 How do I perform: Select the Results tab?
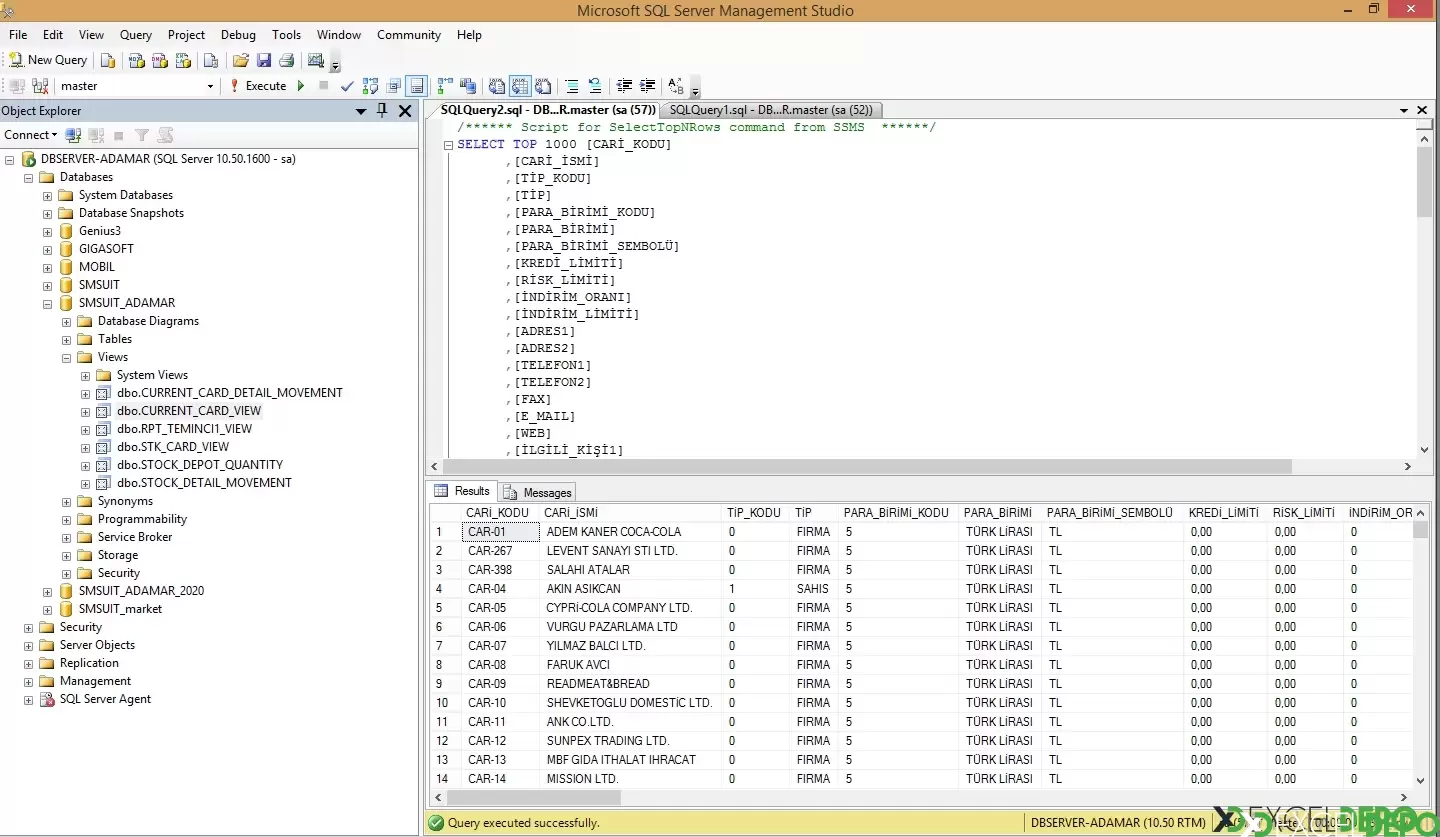[x=462, y=491]
